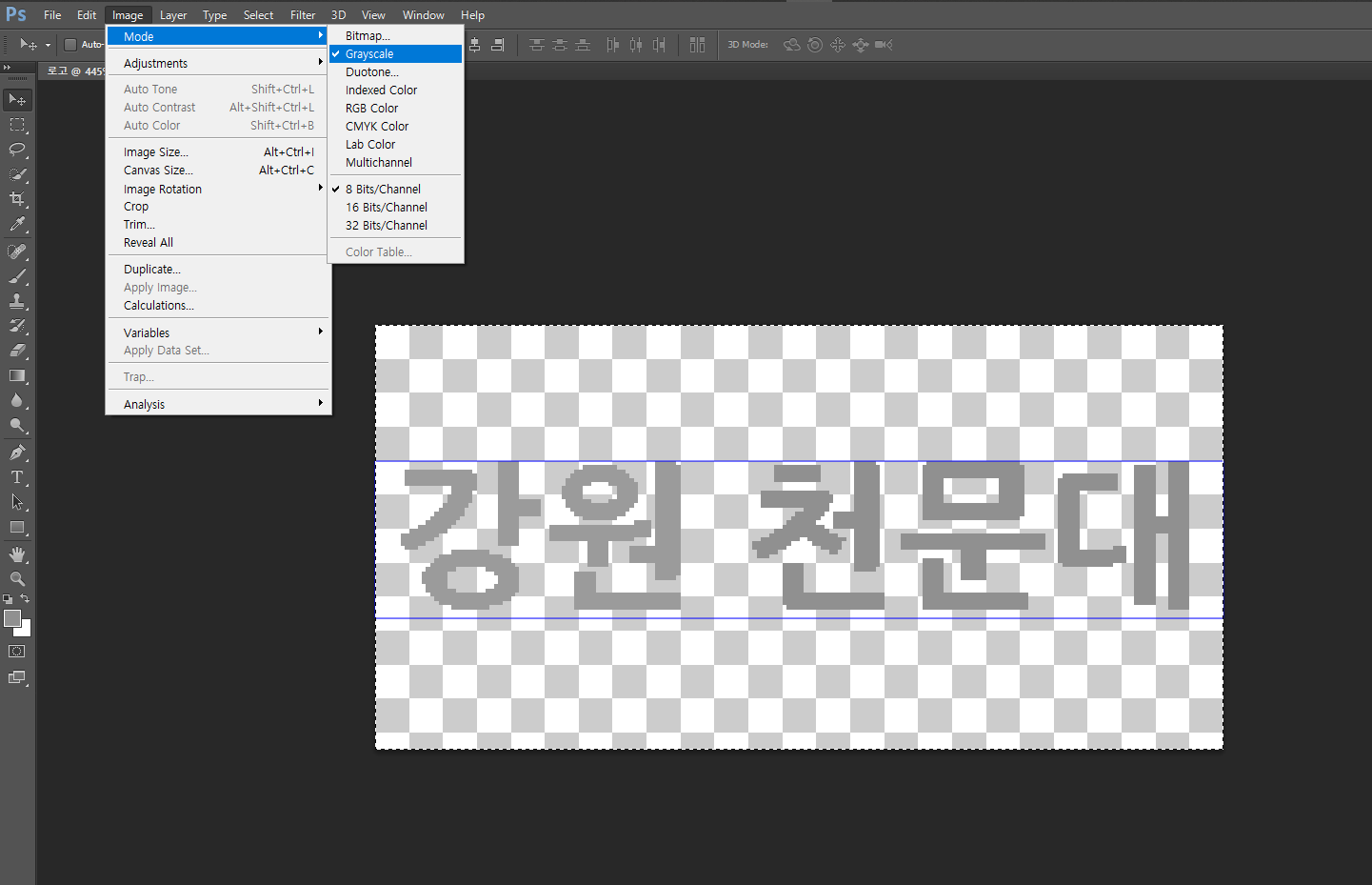The height and width of the screenshot is (885, 1372).
Task: Click distribute left edges icon
Action: pos(613,45)
